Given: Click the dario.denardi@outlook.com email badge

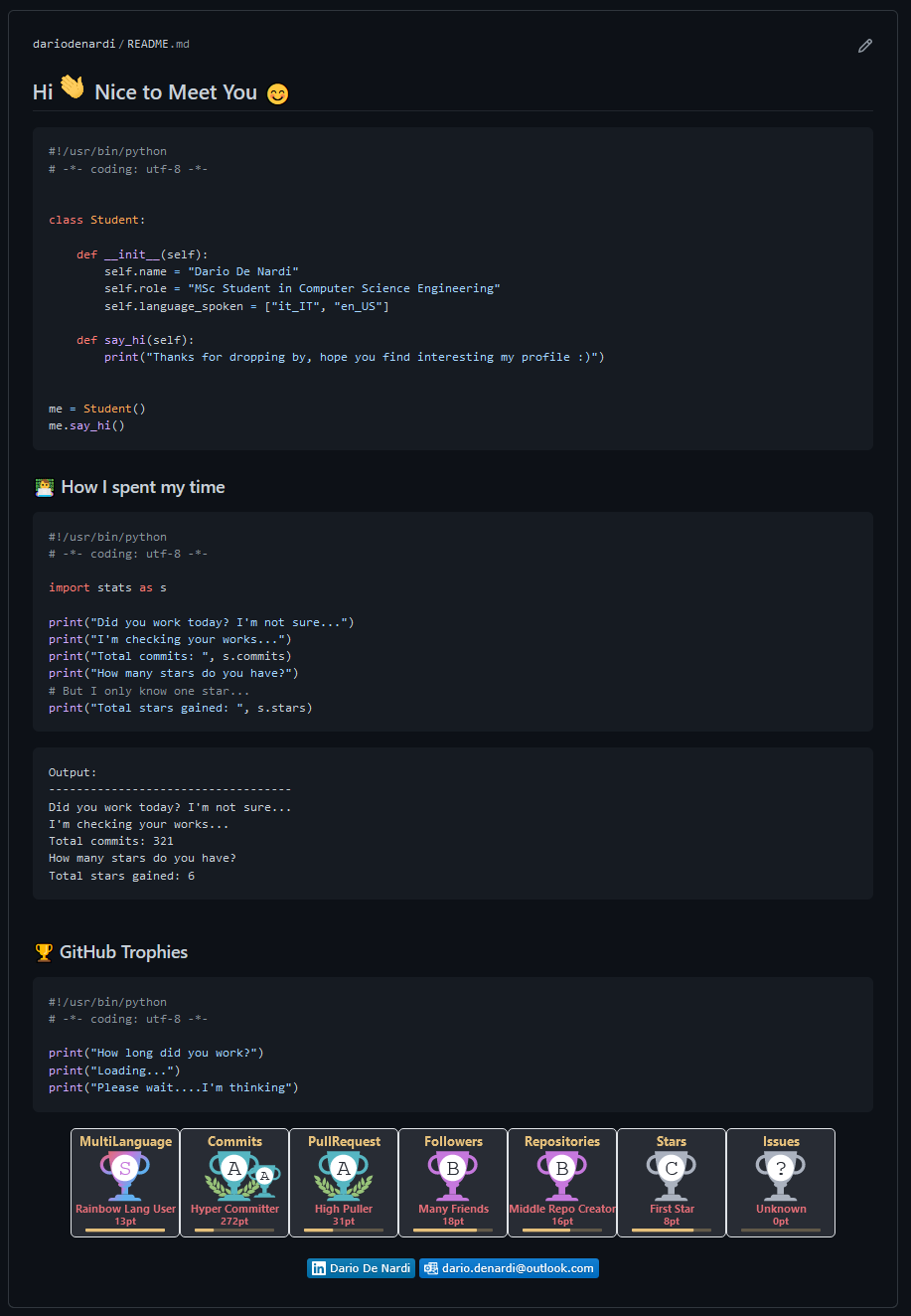Looking at the screenshot, I should point(509,1268).
